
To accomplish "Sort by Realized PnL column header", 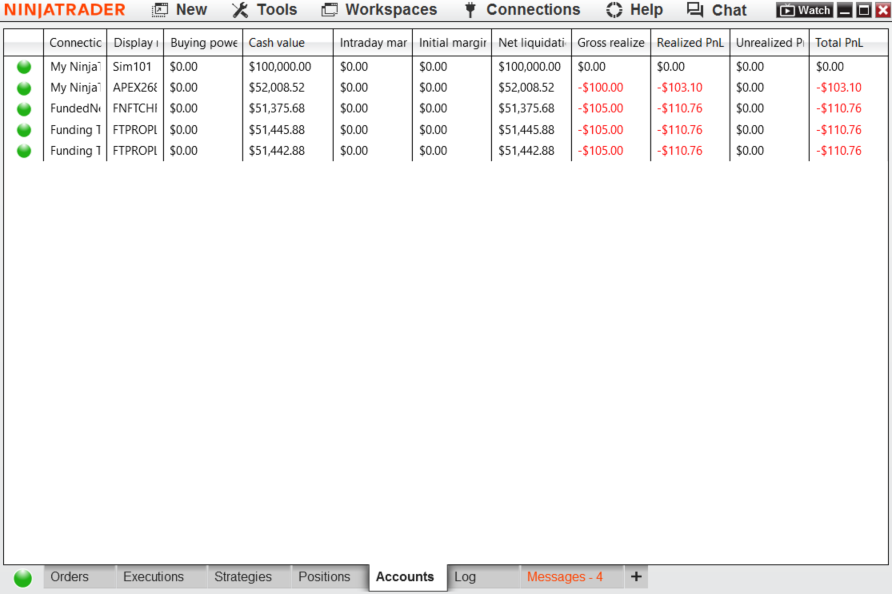I will pos(690,43).
